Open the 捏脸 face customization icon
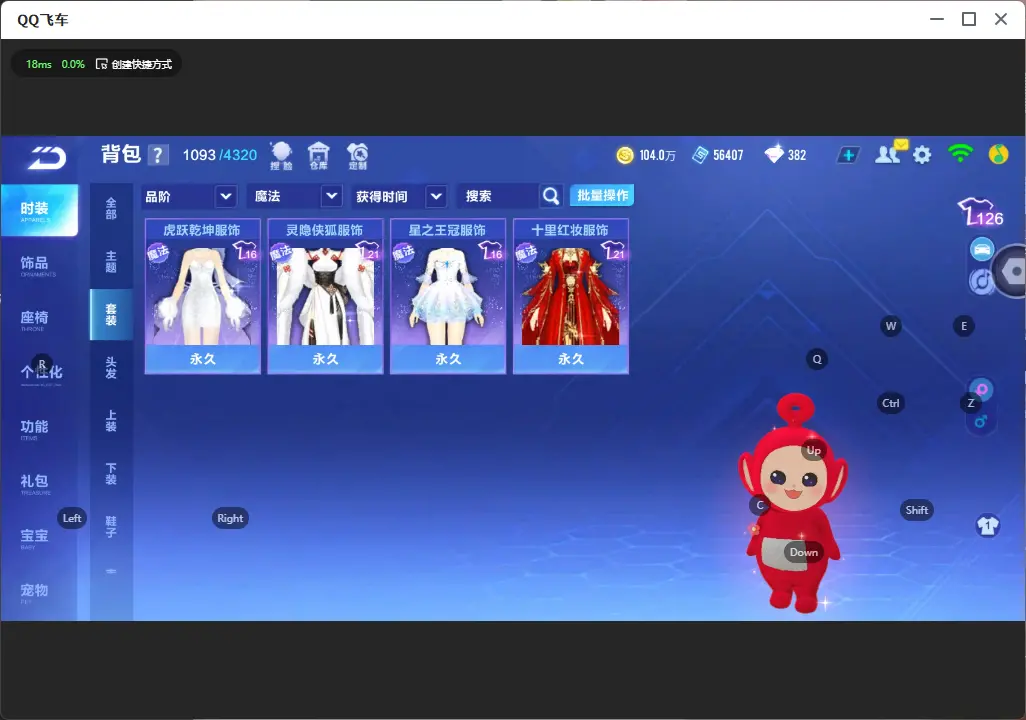 (x=281, y=156)
